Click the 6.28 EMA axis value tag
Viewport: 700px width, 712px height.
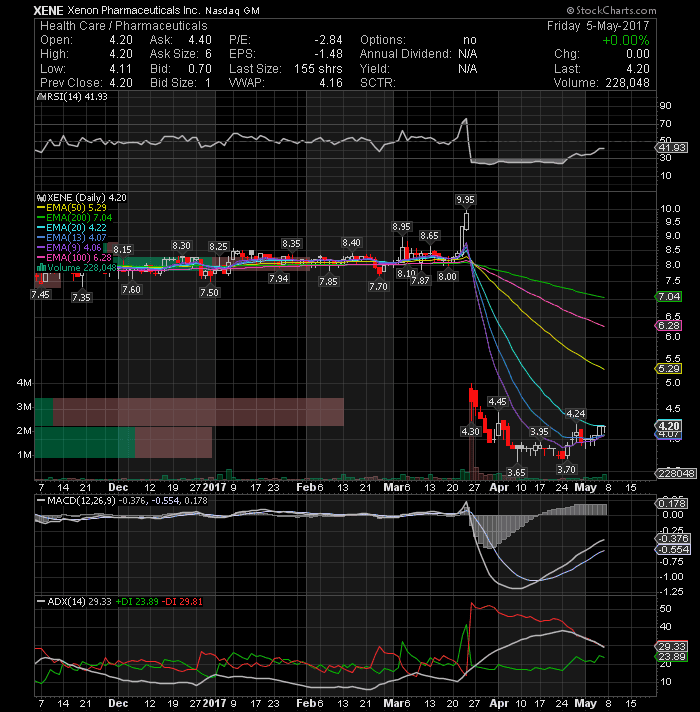(669, 326)
